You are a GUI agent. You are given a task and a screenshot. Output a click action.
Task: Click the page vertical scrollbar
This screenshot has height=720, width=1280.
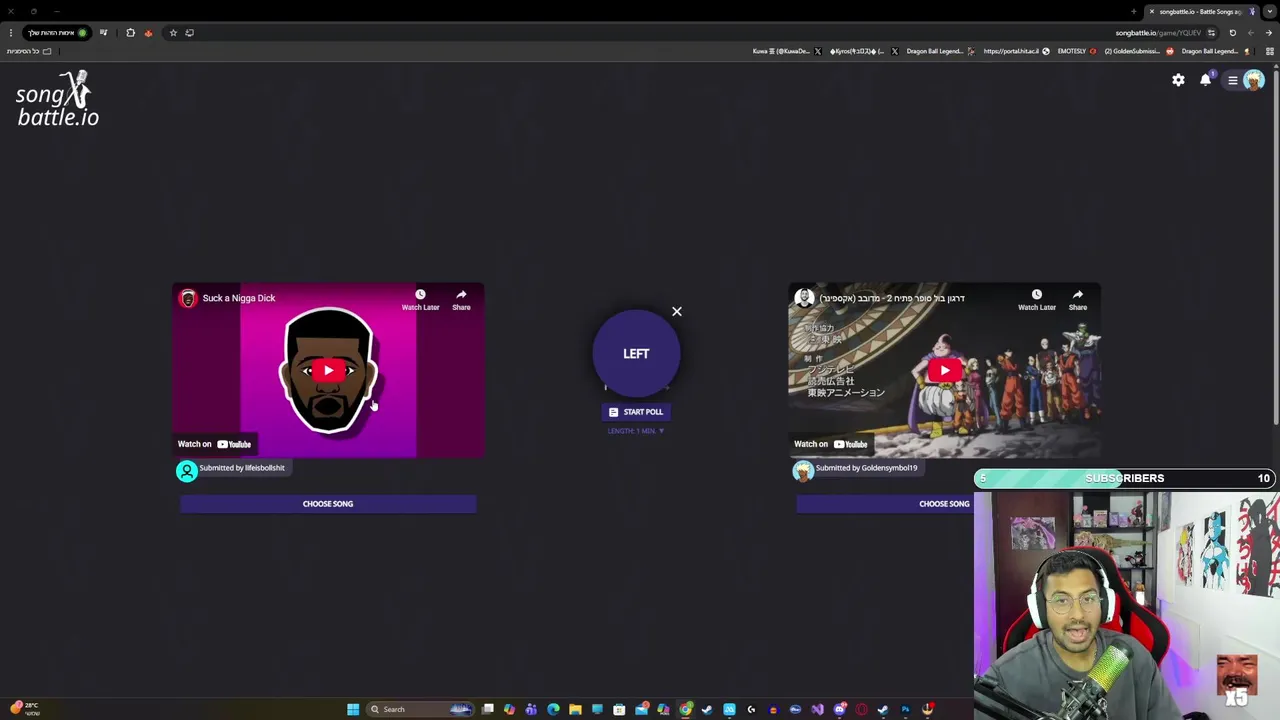(x=1276, y=250)
